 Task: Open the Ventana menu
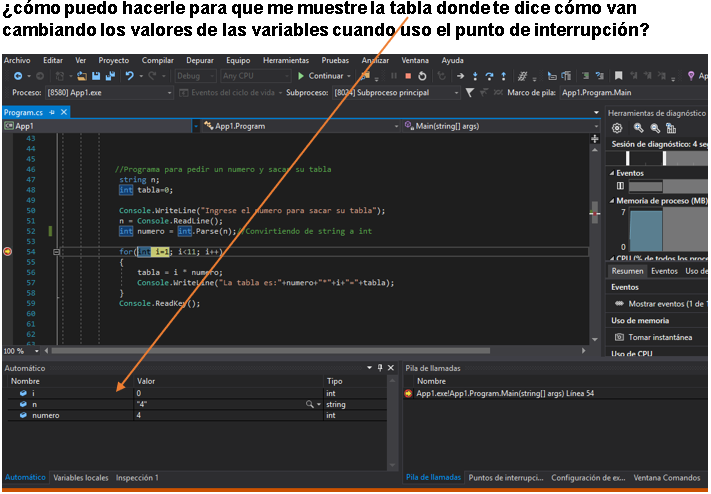coord(415,60)
